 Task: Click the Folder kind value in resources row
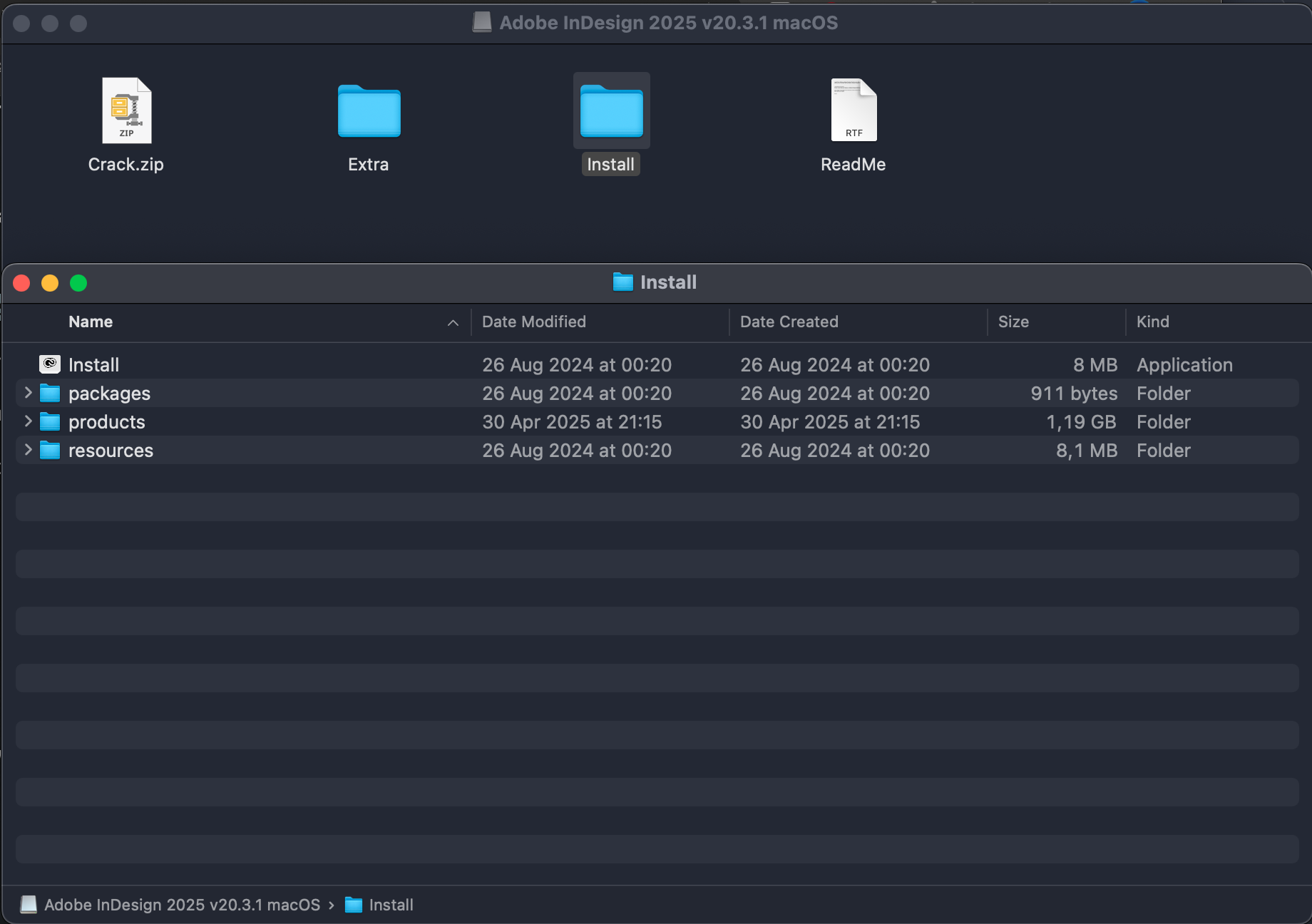click(1164, 450)
